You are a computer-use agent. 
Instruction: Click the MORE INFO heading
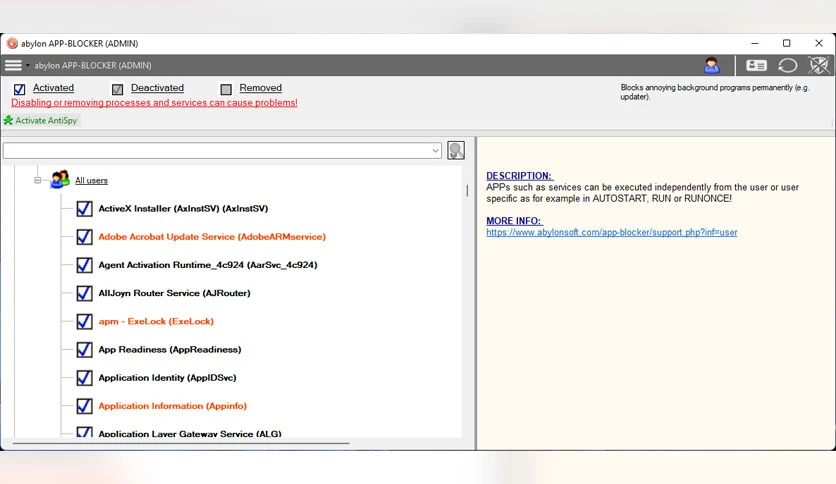pos(514,221)
